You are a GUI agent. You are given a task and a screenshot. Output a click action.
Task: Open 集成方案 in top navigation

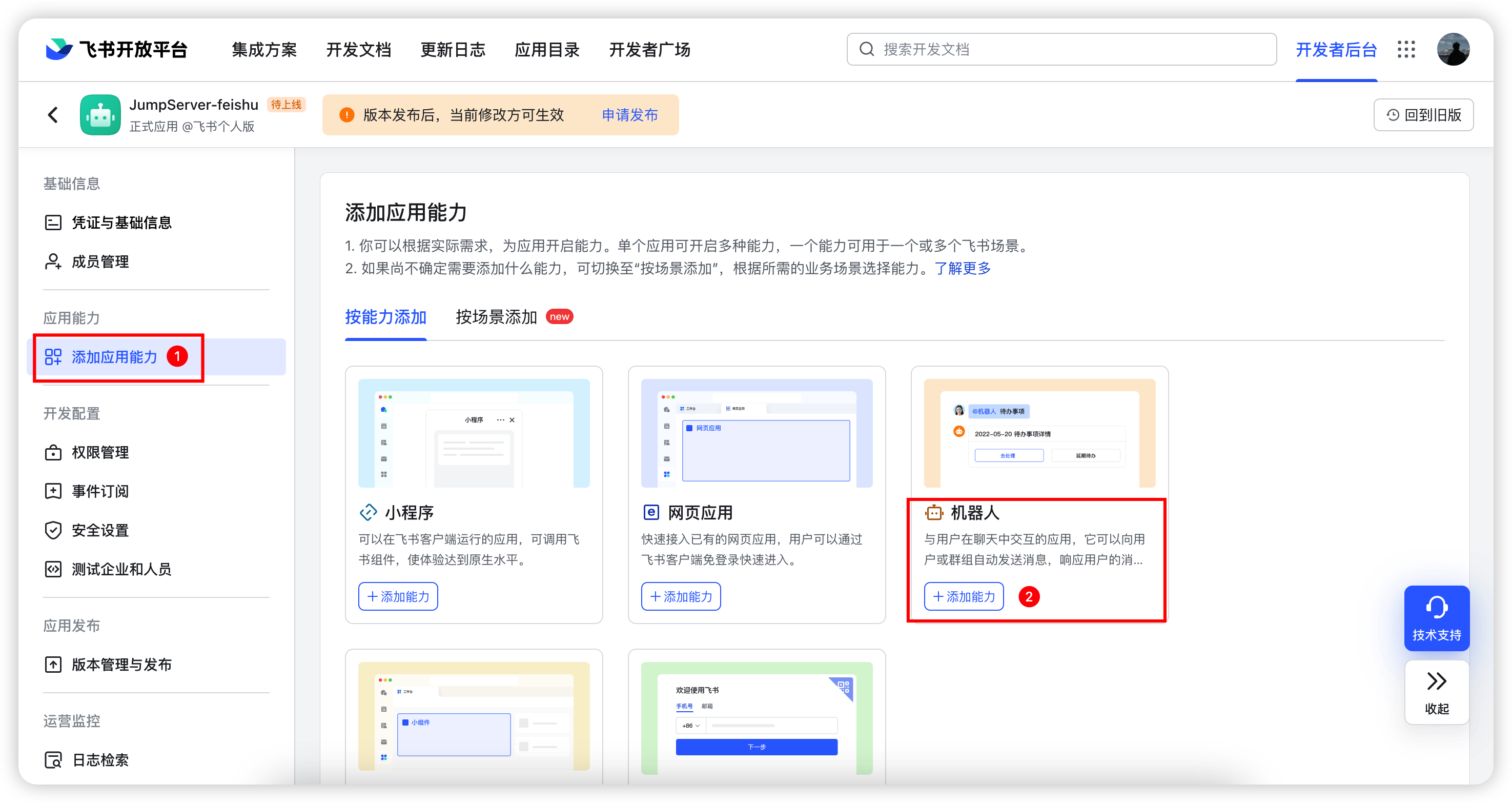[x=264, y=50]
